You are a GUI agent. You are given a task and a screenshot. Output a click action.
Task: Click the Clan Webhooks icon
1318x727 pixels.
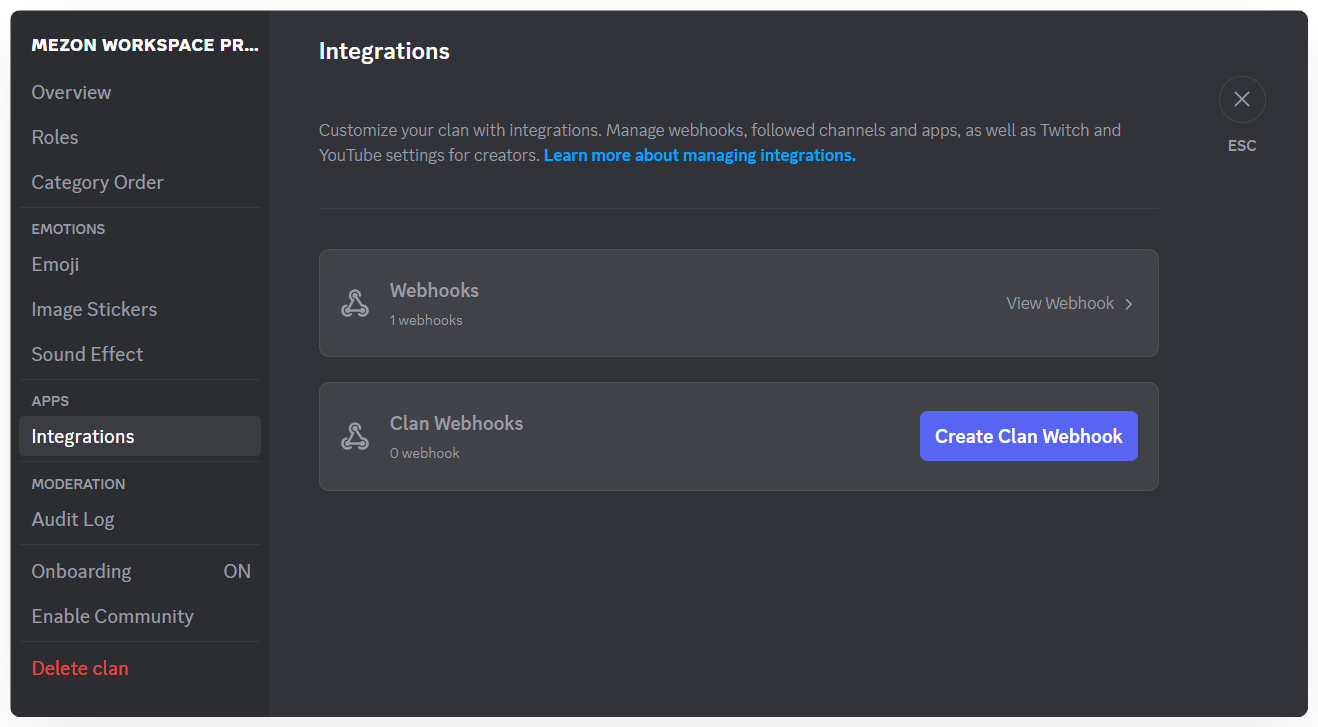tap(355, 436)
